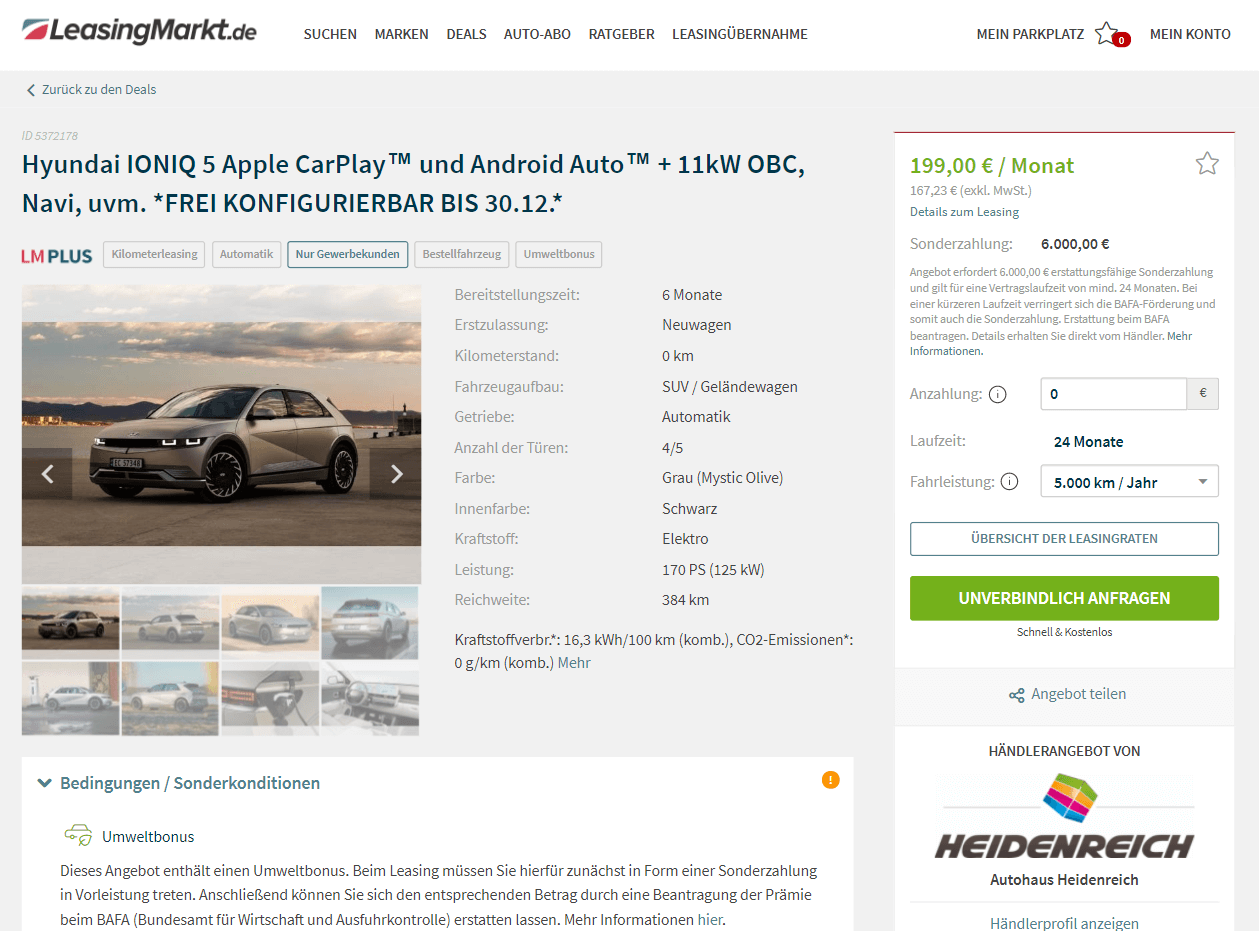Open Händlerprofil anzeigen link
Screen dimensions: 1259x931
tap(1064, 923)
